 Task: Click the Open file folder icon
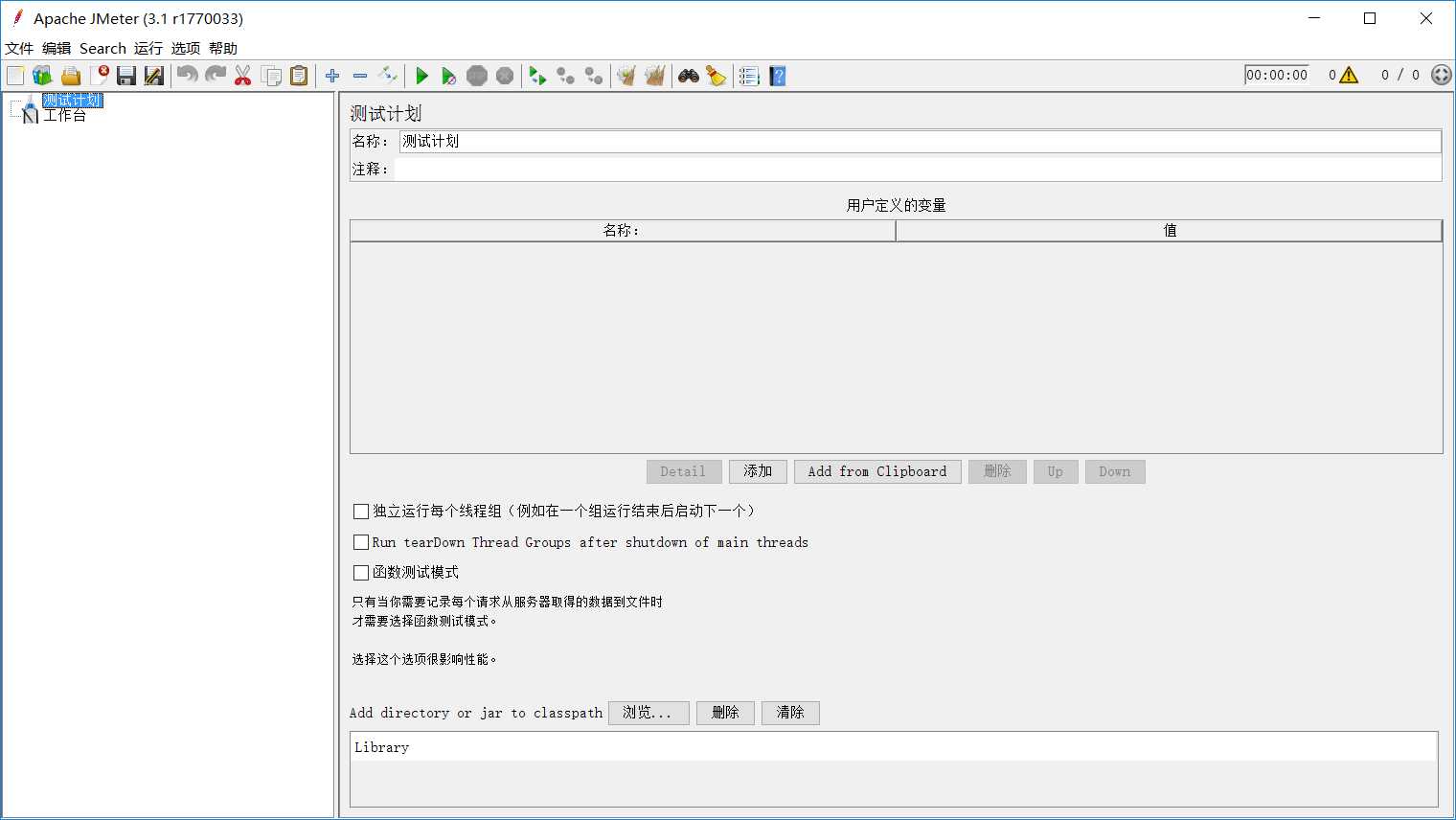71,76
